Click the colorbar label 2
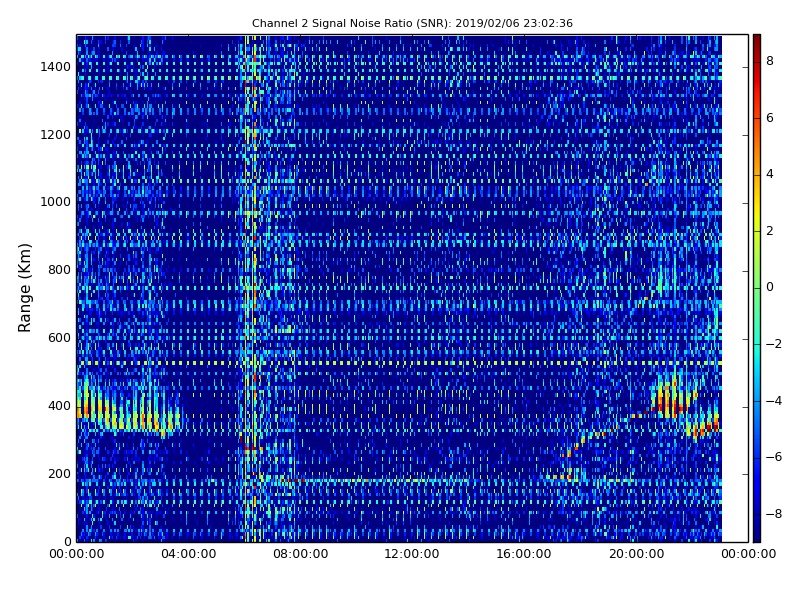This screenshot has height=600, width=800. [770, 231]
